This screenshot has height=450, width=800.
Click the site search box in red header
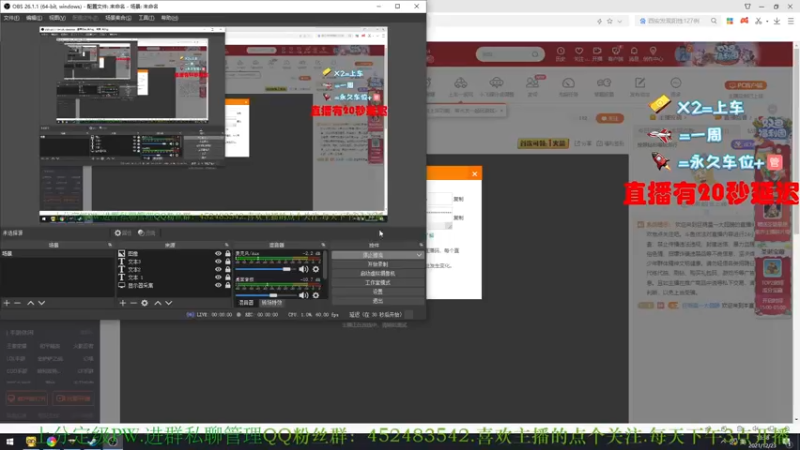click(510, 54)
